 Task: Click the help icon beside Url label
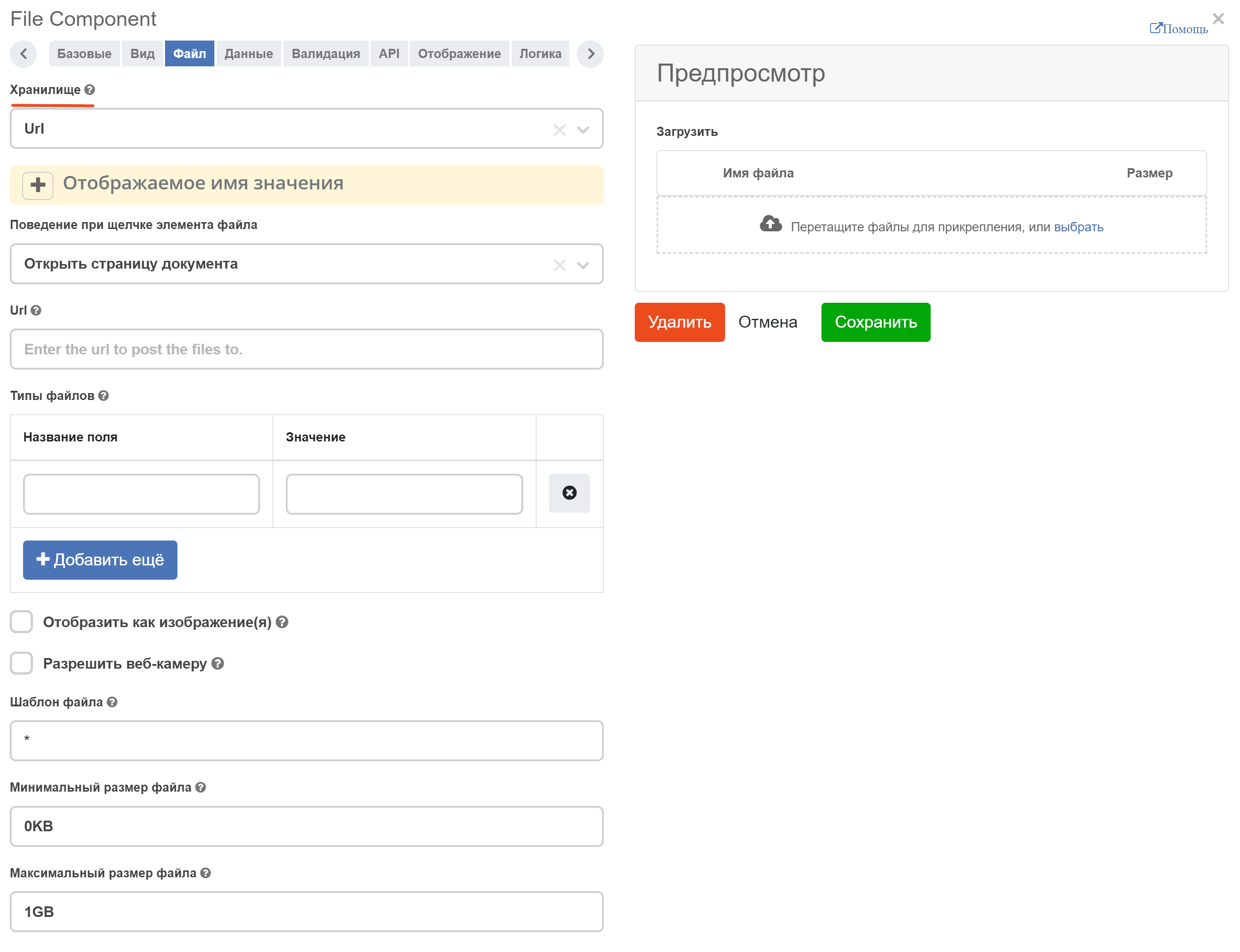click(36, 311)
